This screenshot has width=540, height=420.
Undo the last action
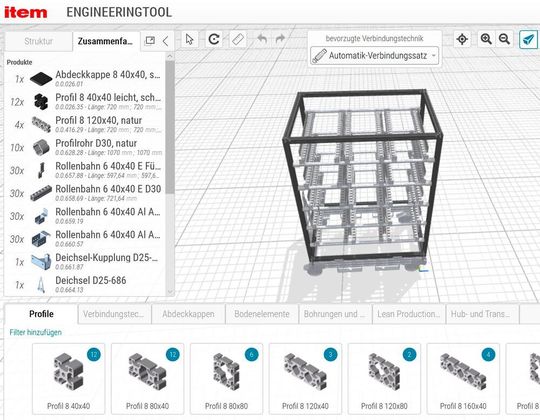pos(262,39)
